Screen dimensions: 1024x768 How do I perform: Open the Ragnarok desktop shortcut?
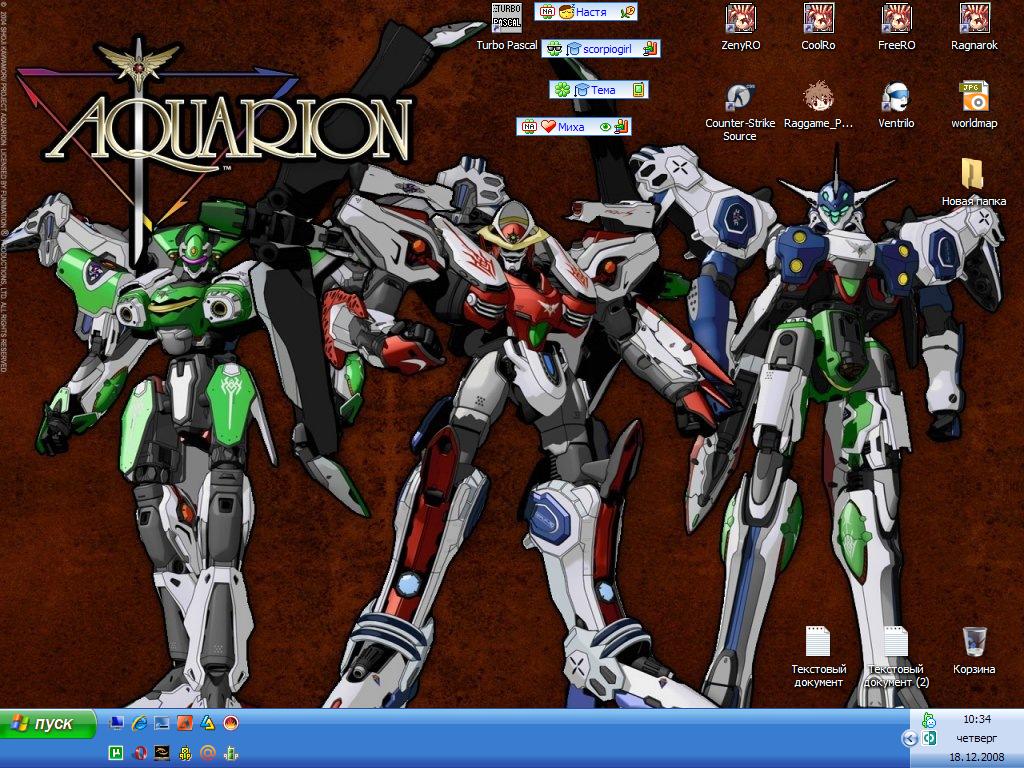[x=974, y=27]
